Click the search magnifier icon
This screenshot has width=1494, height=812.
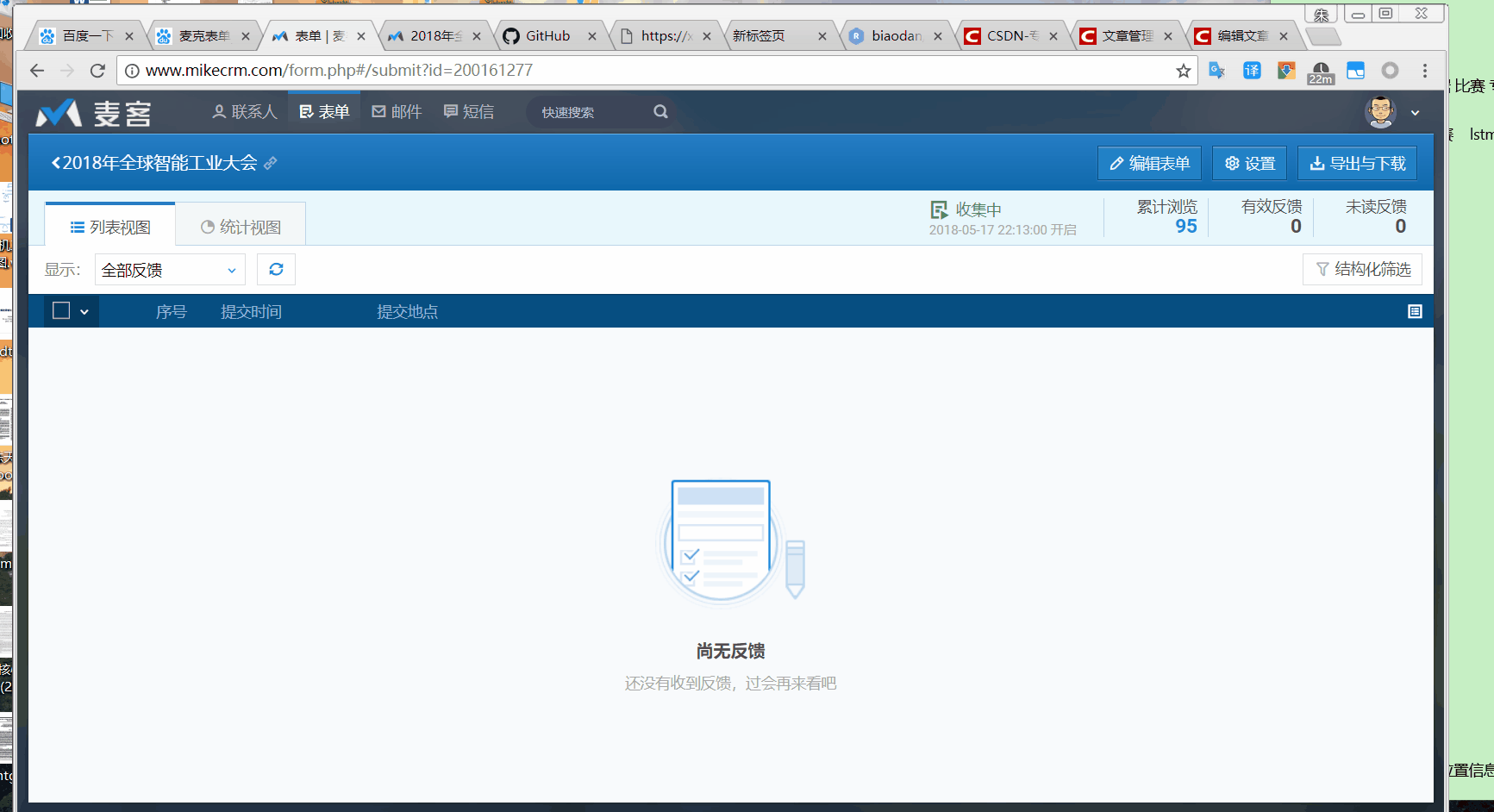pos(660,112)
